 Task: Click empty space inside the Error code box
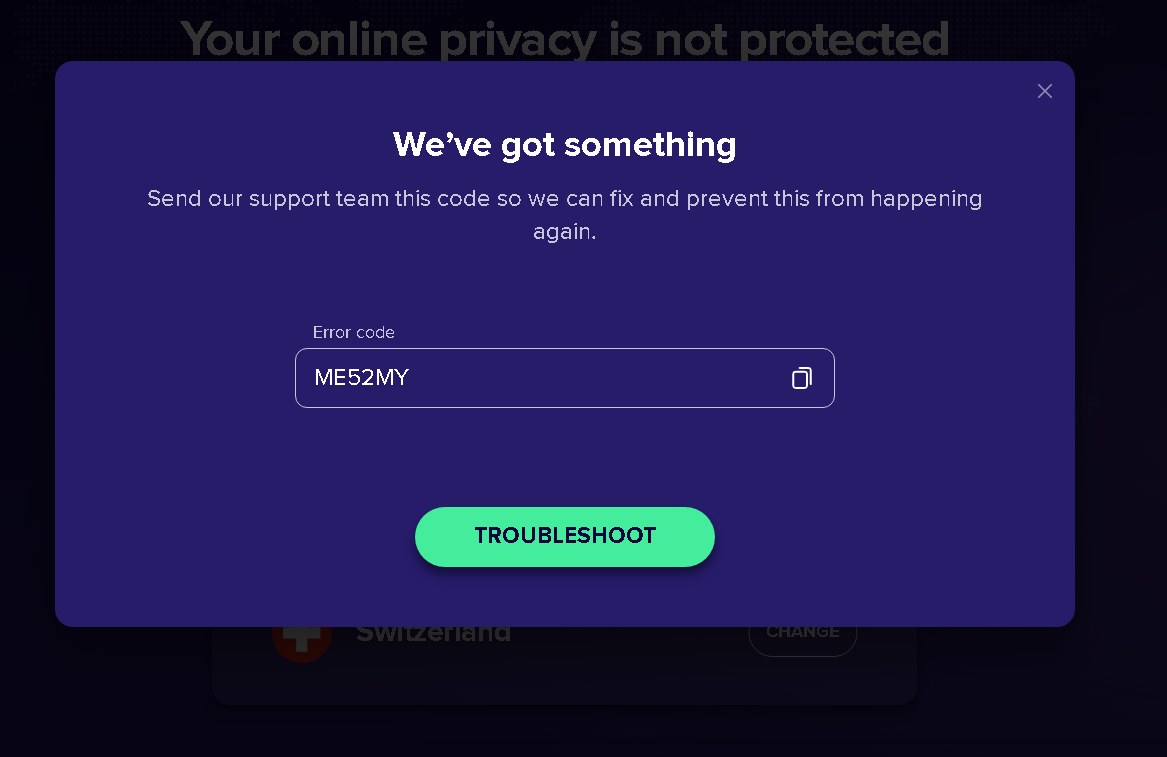(x=600, y=378)
